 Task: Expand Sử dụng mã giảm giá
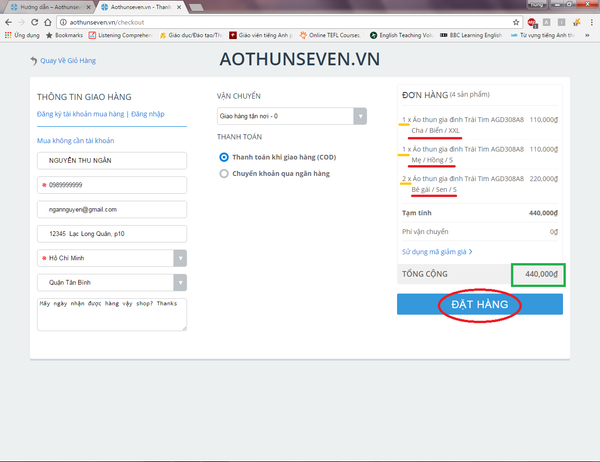[x=437, y=251]
